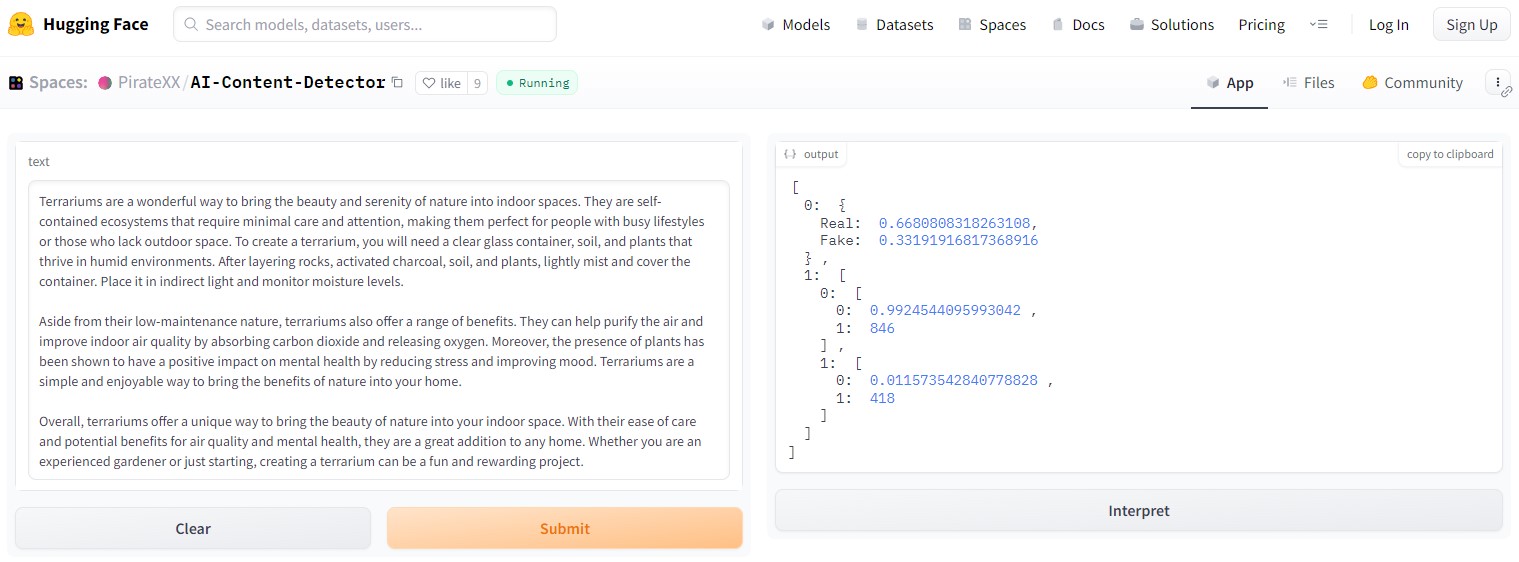
Task: Open the PirateXX user profile
Action: pos(149,83)
